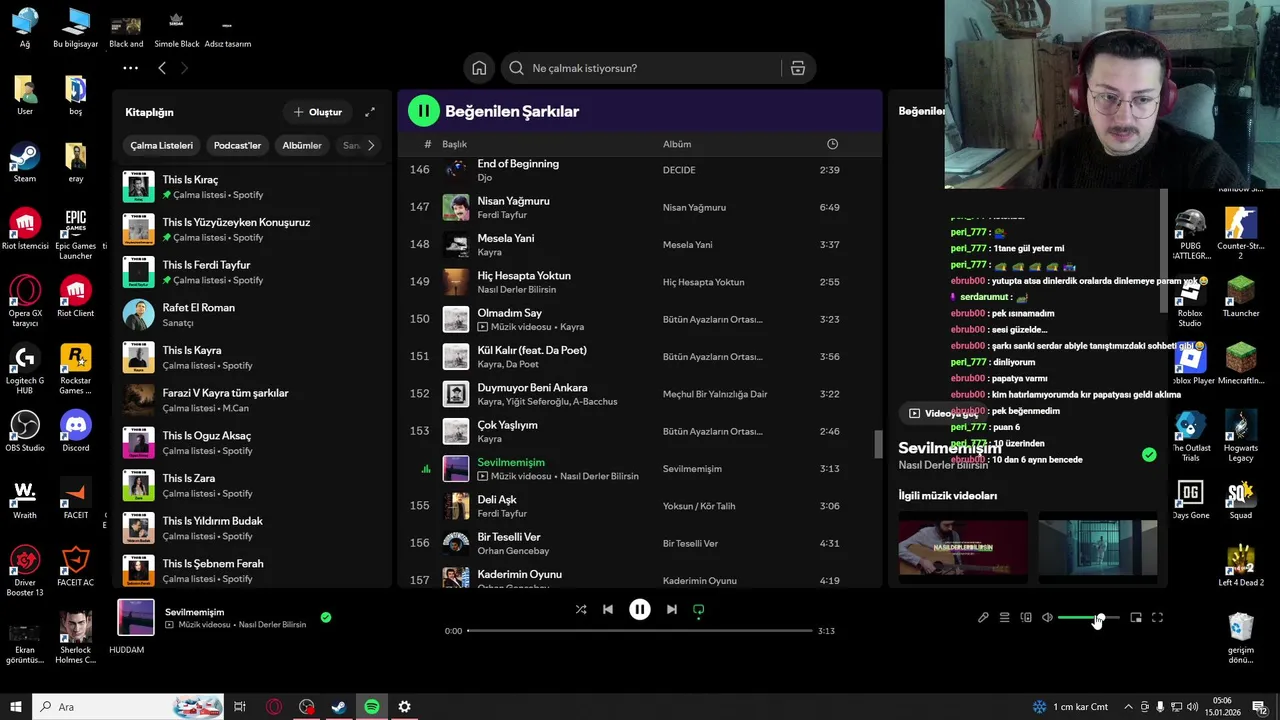
Task: Open This Is Ferdi Tayfur playlist
Action: 250,272
